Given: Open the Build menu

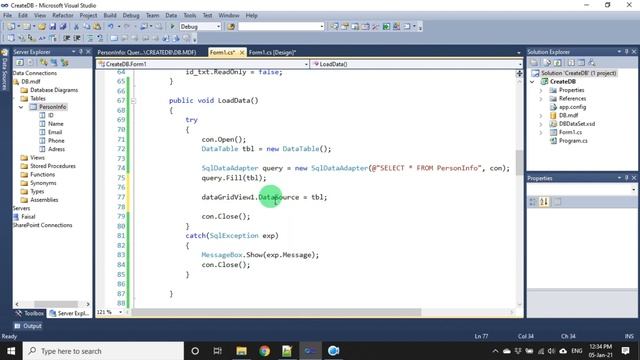Looking at the screenshot, I should [x=110, y=16].
